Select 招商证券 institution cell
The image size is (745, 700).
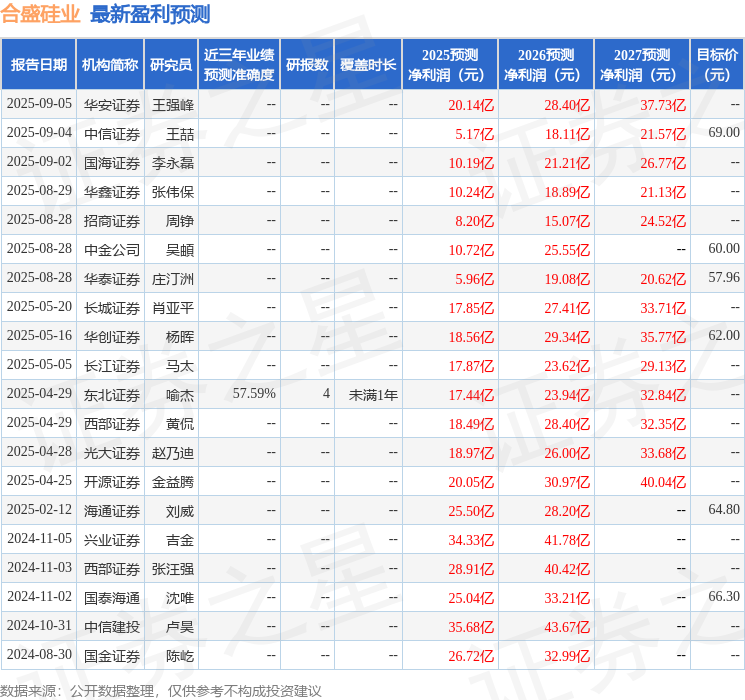[112, 221]
